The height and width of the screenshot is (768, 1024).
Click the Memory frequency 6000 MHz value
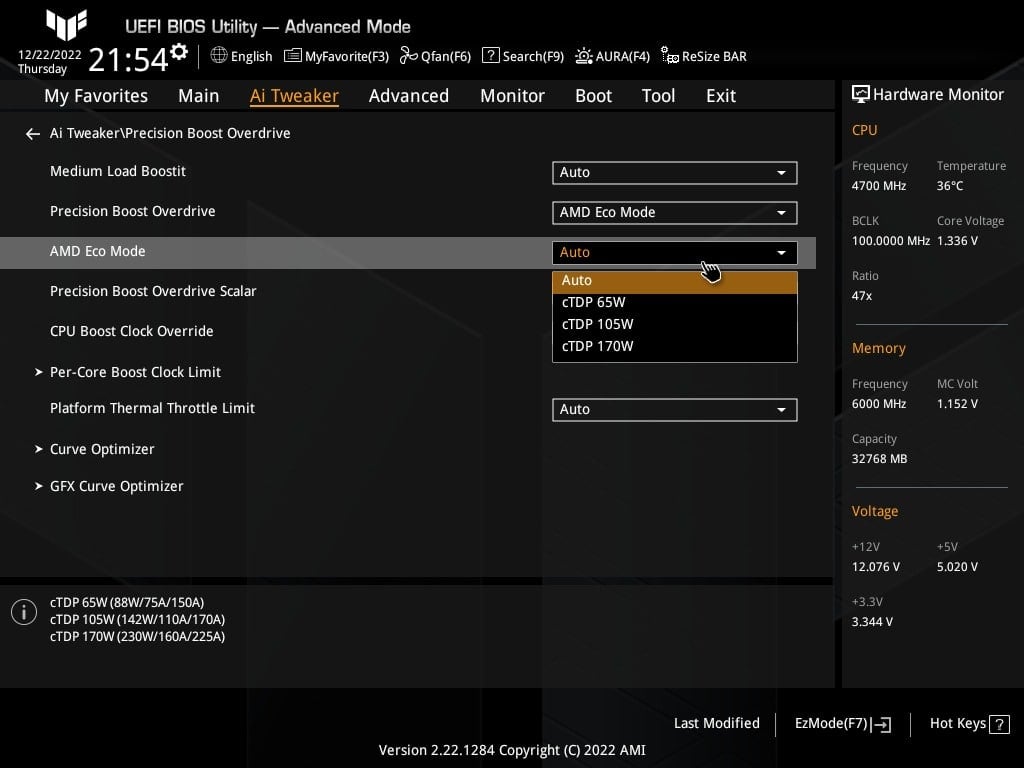tap(878, 404)
